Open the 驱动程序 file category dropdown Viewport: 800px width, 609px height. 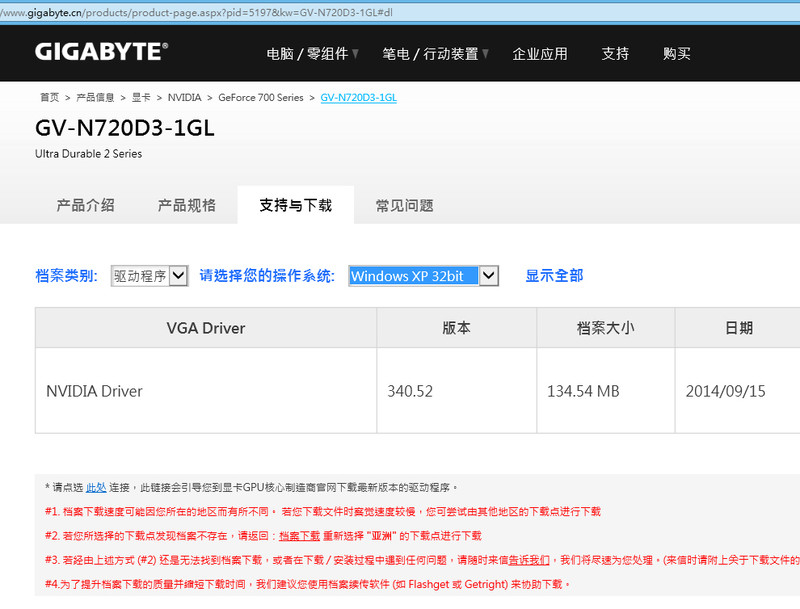pos(149,276)
